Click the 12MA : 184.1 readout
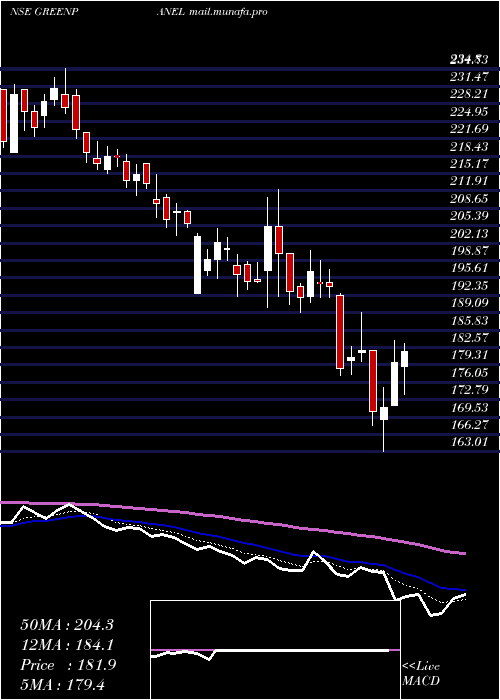 pyautogui.click(x=67, y=645)
